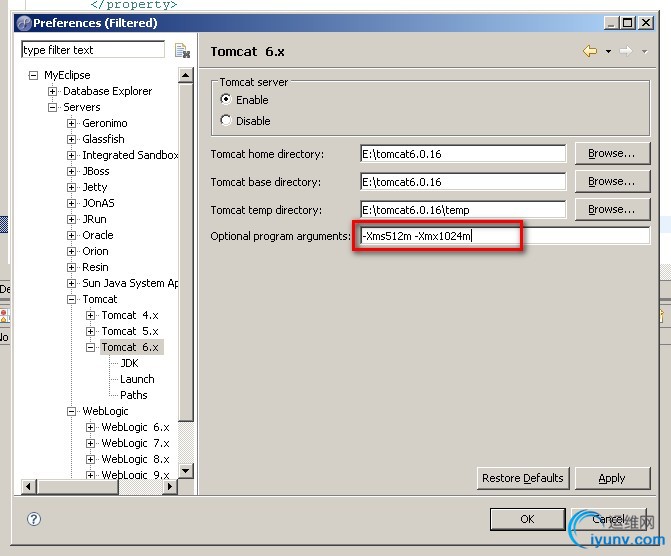Browse for Tomcat temp directory

(612, 209)
